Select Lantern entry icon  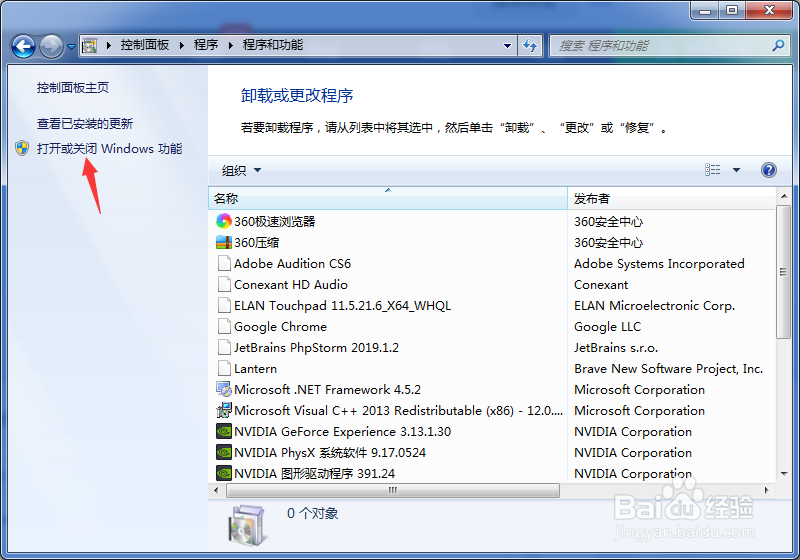[223, 368]
